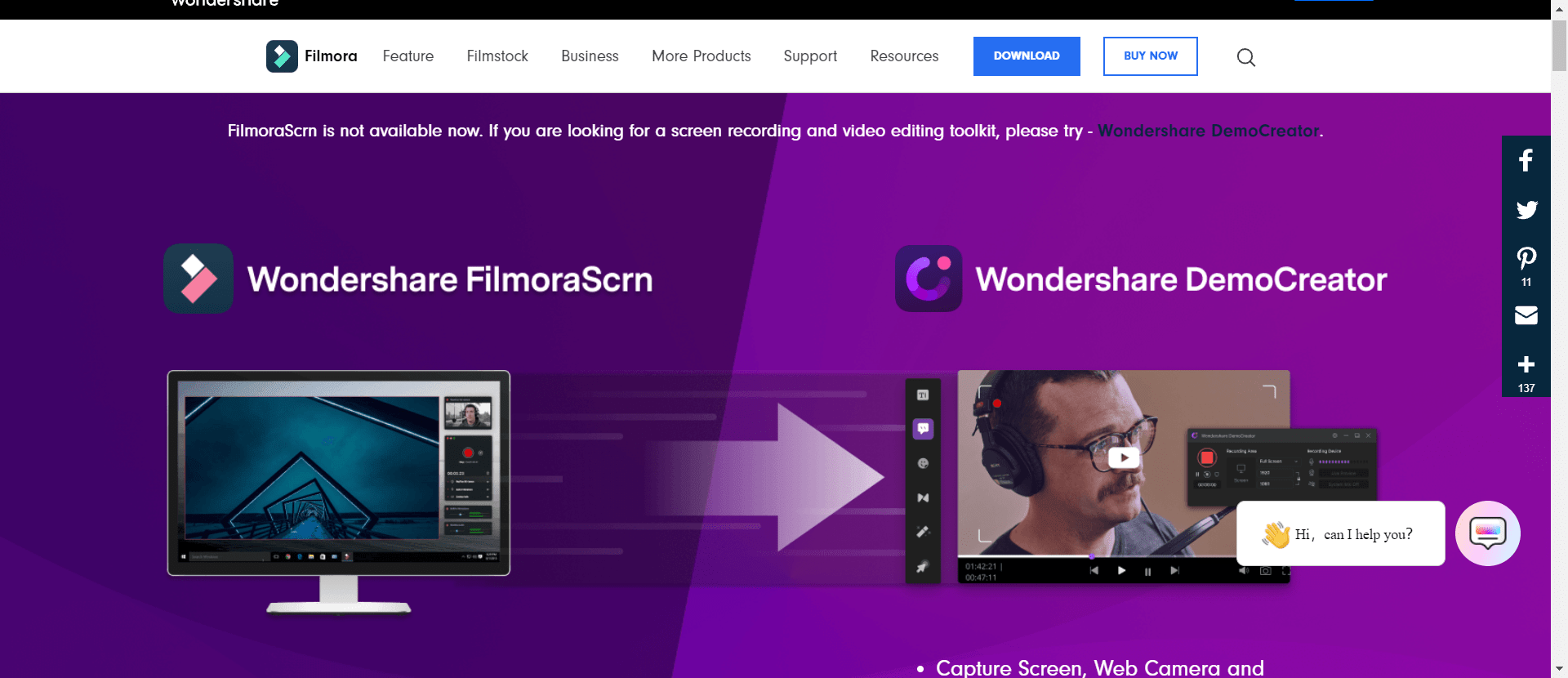Play the DemoCreator video with center play button
Viewport: 1568px width, 678px height.
(1124, 458)
